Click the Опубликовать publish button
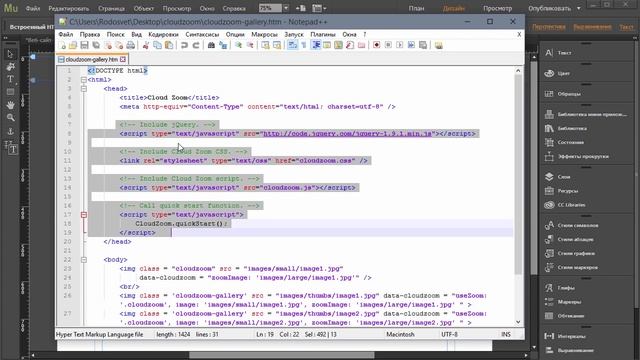The height and width of the screenshot is (360, 640). point(550,8)
